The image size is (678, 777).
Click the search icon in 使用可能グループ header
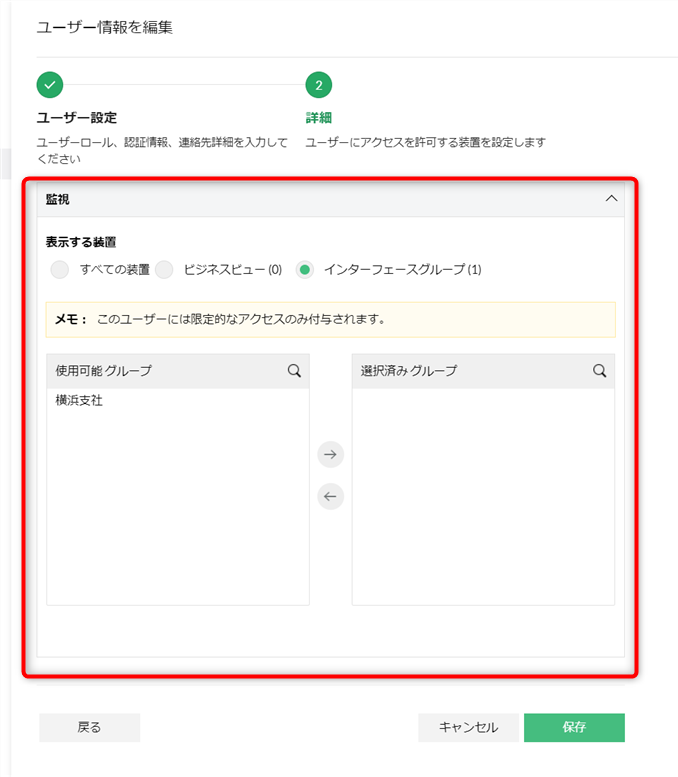294,370
